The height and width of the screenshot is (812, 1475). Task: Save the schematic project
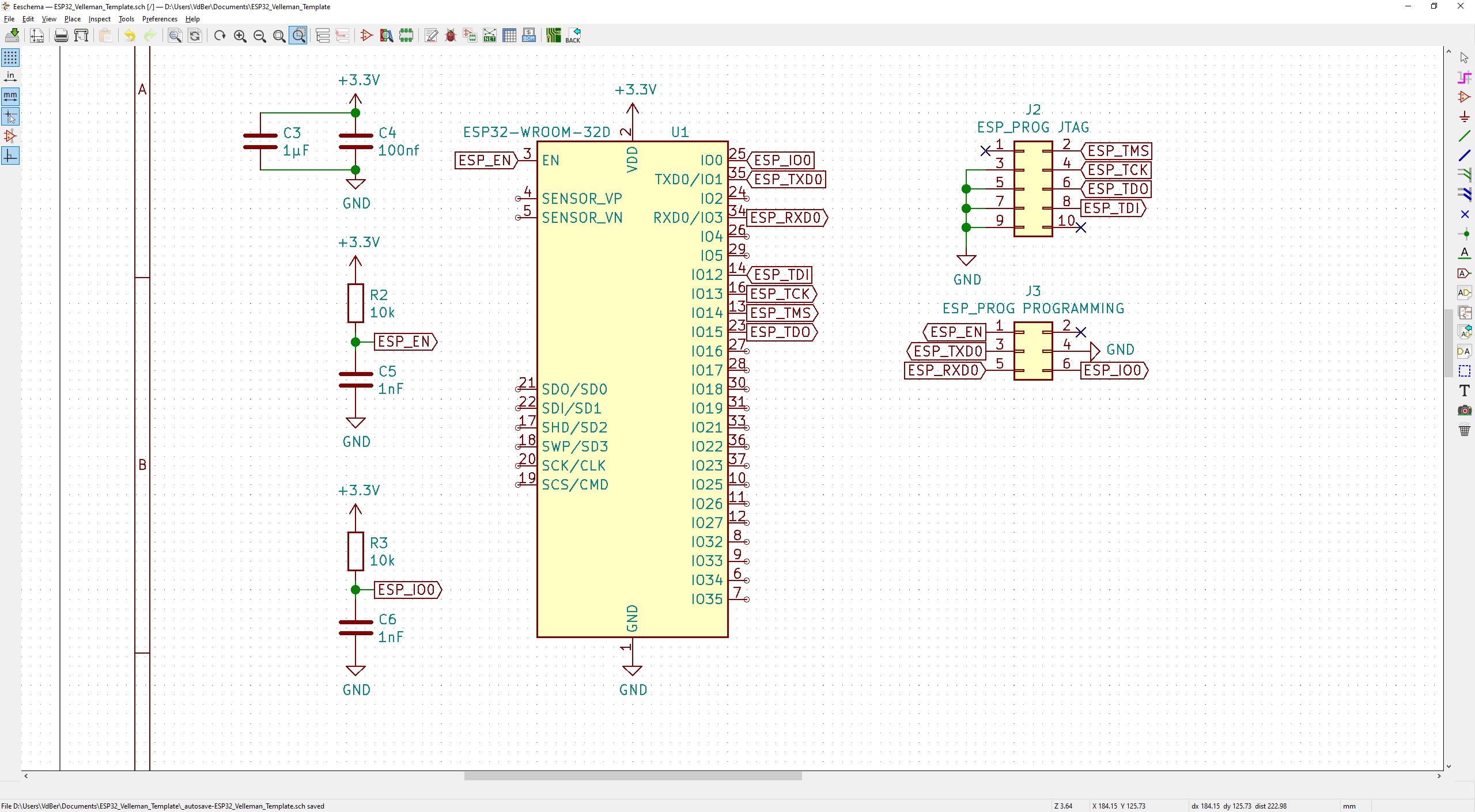coord(12,36)
